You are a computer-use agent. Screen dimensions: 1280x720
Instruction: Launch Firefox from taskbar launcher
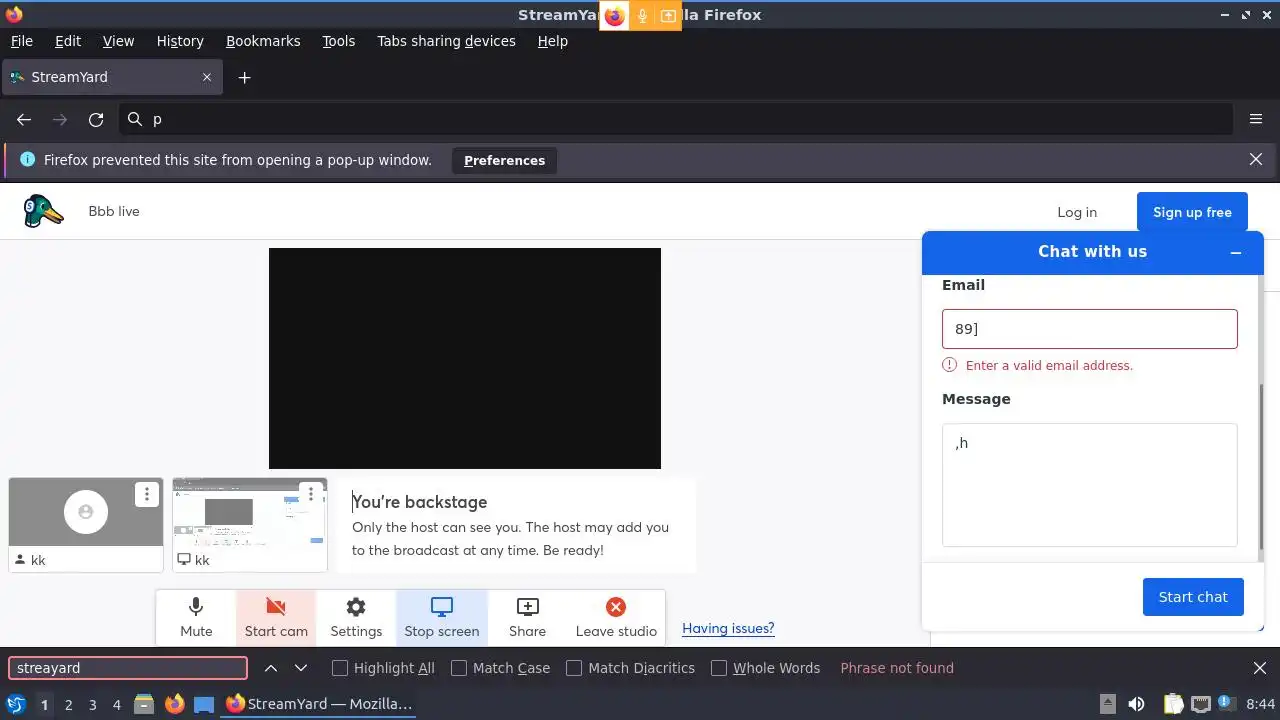[x=174, y=704]
